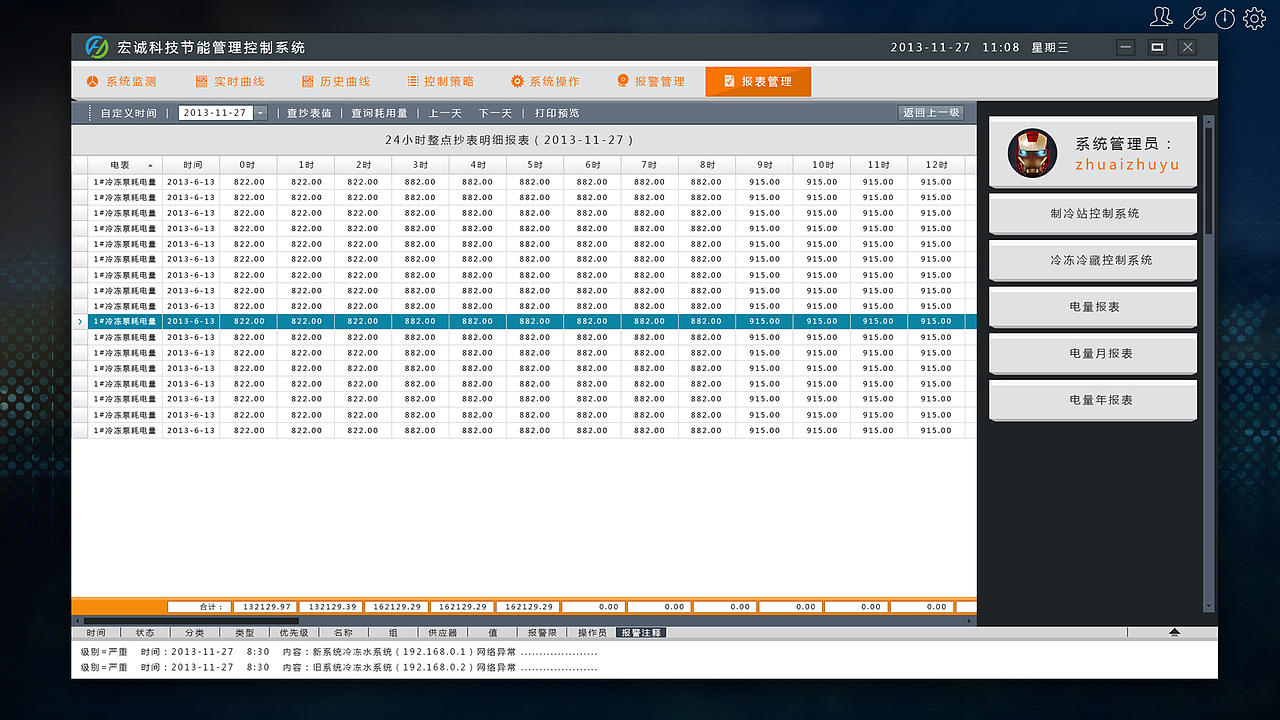Open the wrench tools icon

pyautogui.click(x=1194, y=17)
